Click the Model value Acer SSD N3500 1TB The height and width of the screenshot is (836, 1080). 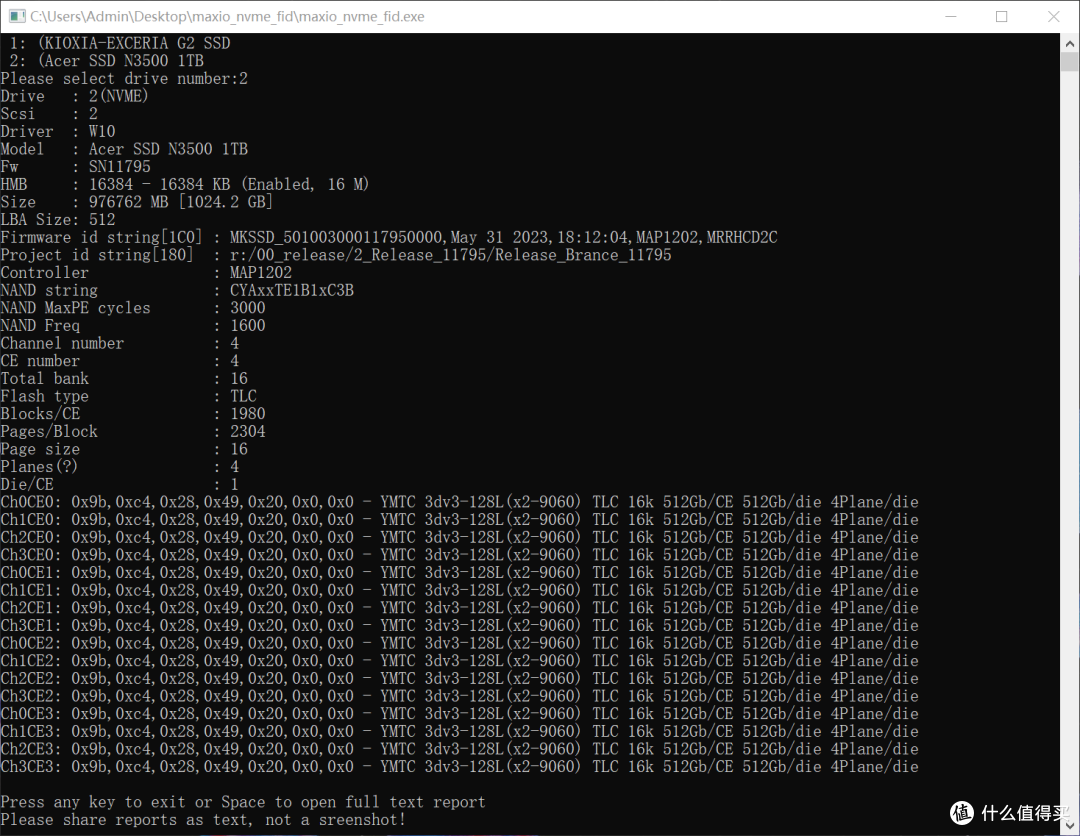[168, 149]
